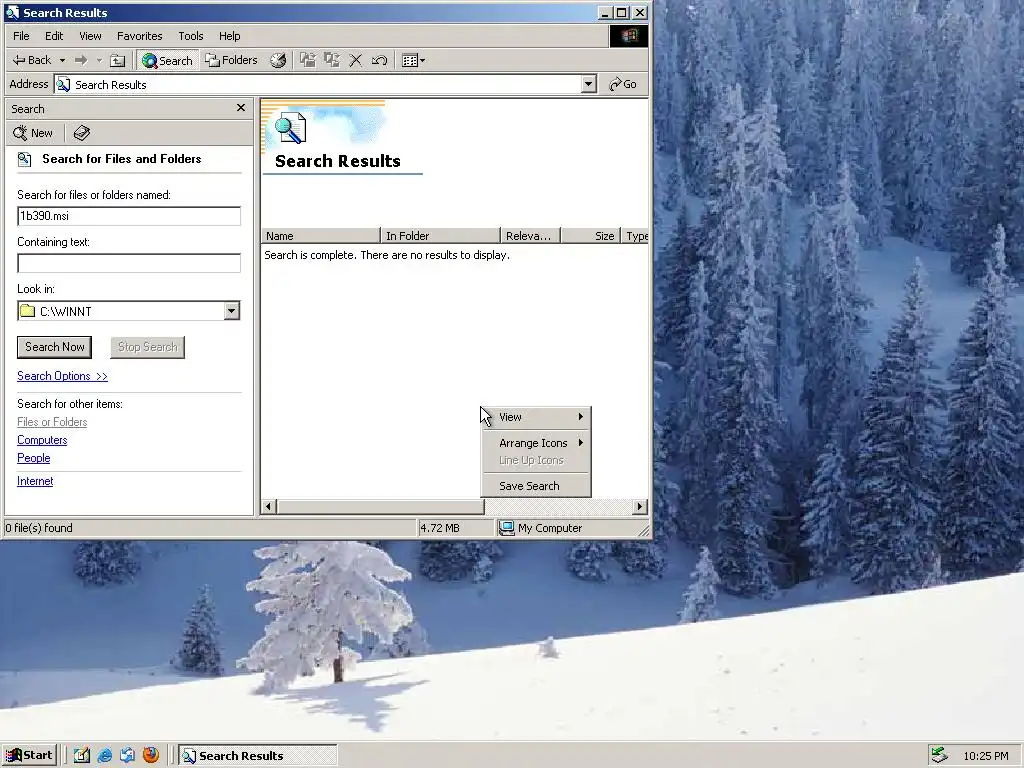Image resolution: width=1024 pixels, height=768 pixels.
Task: Open the Tools menu
Action: coord(191,36)
